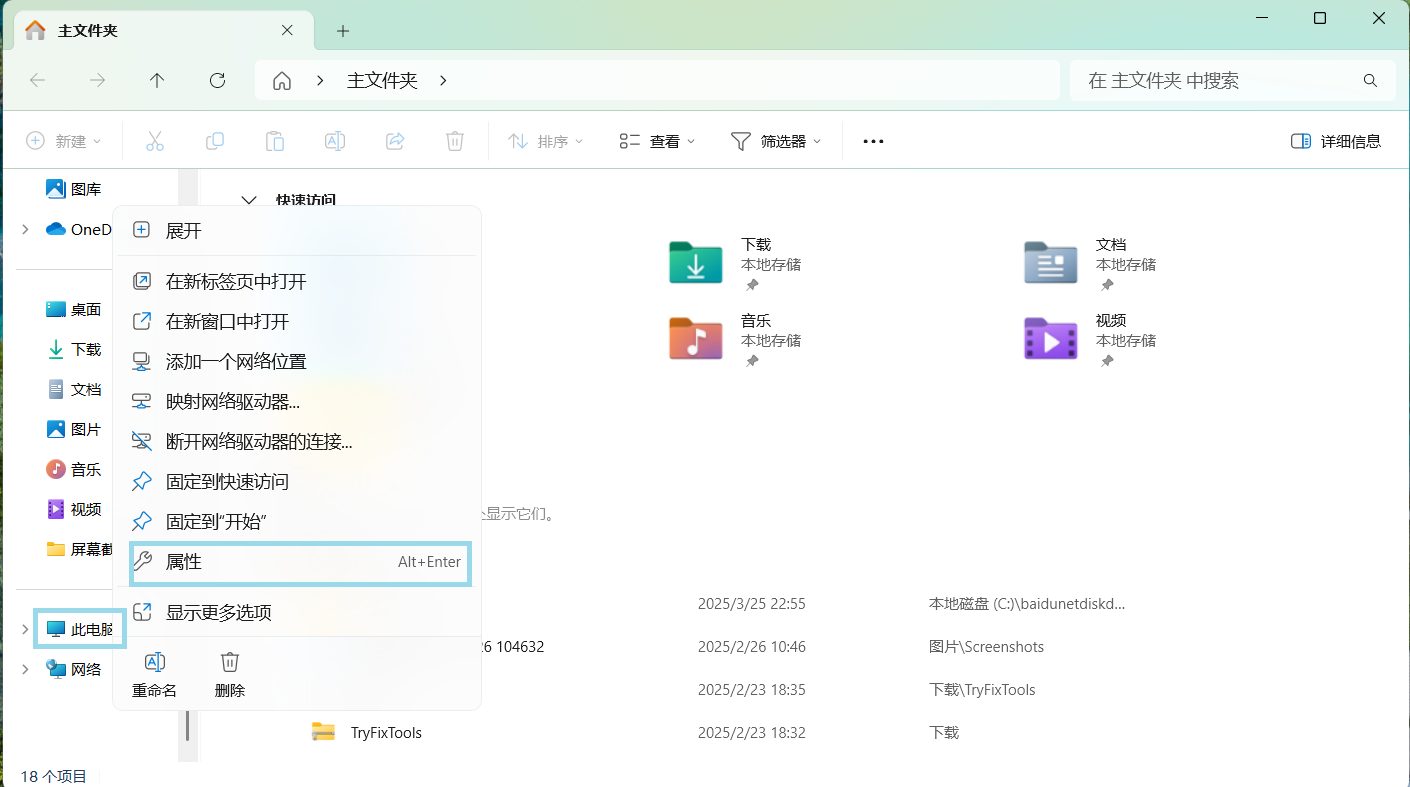Navigate using the 主文件夹 breadcrumb link
The image size is (1410, 787).
click(381, 80)
